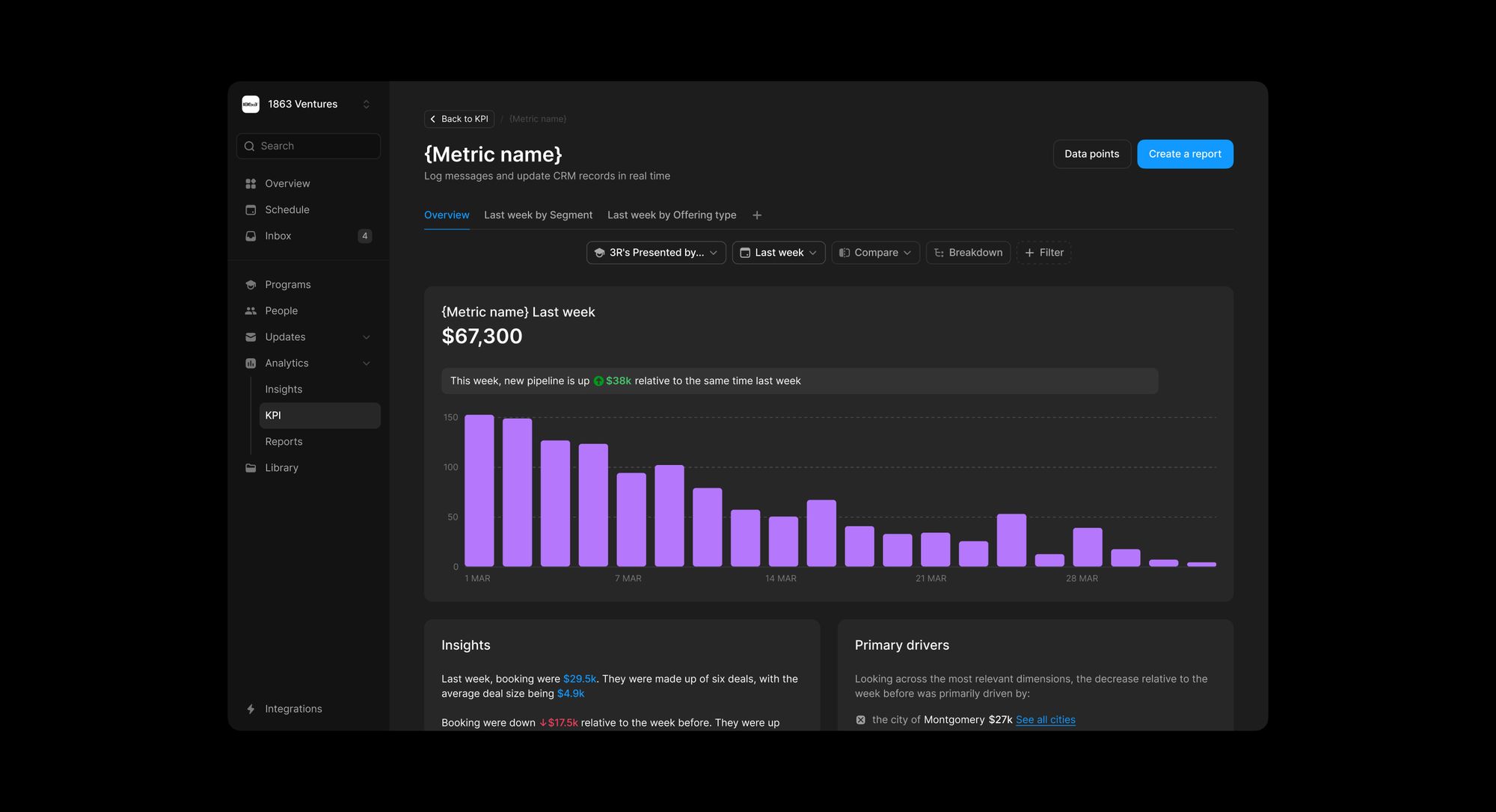This screenshot has height=812, width=1496.
Task: Add a new view with the plus icon
Action: coord(756,215)
